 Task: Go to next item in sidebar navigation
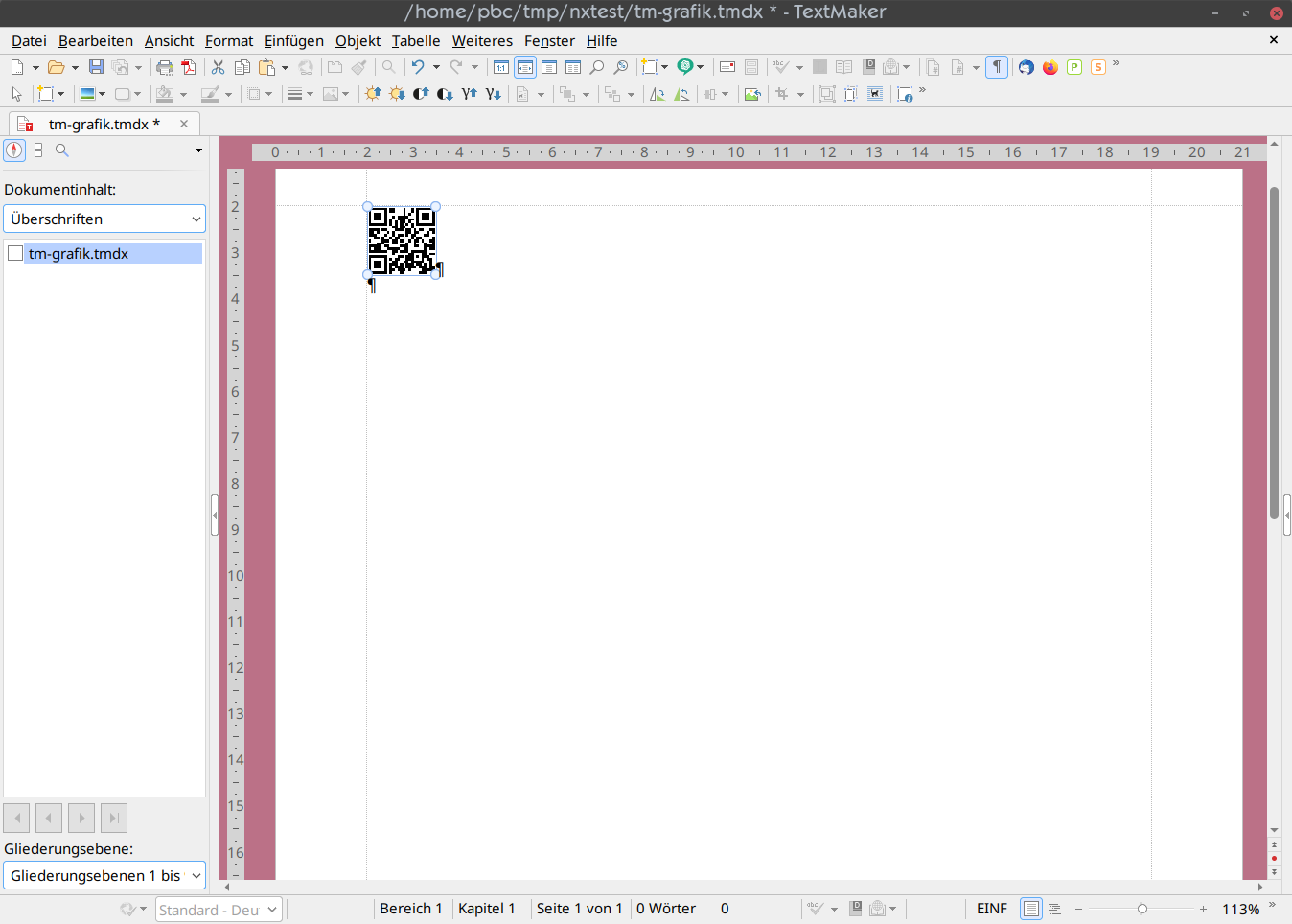(x=81, y=818)
